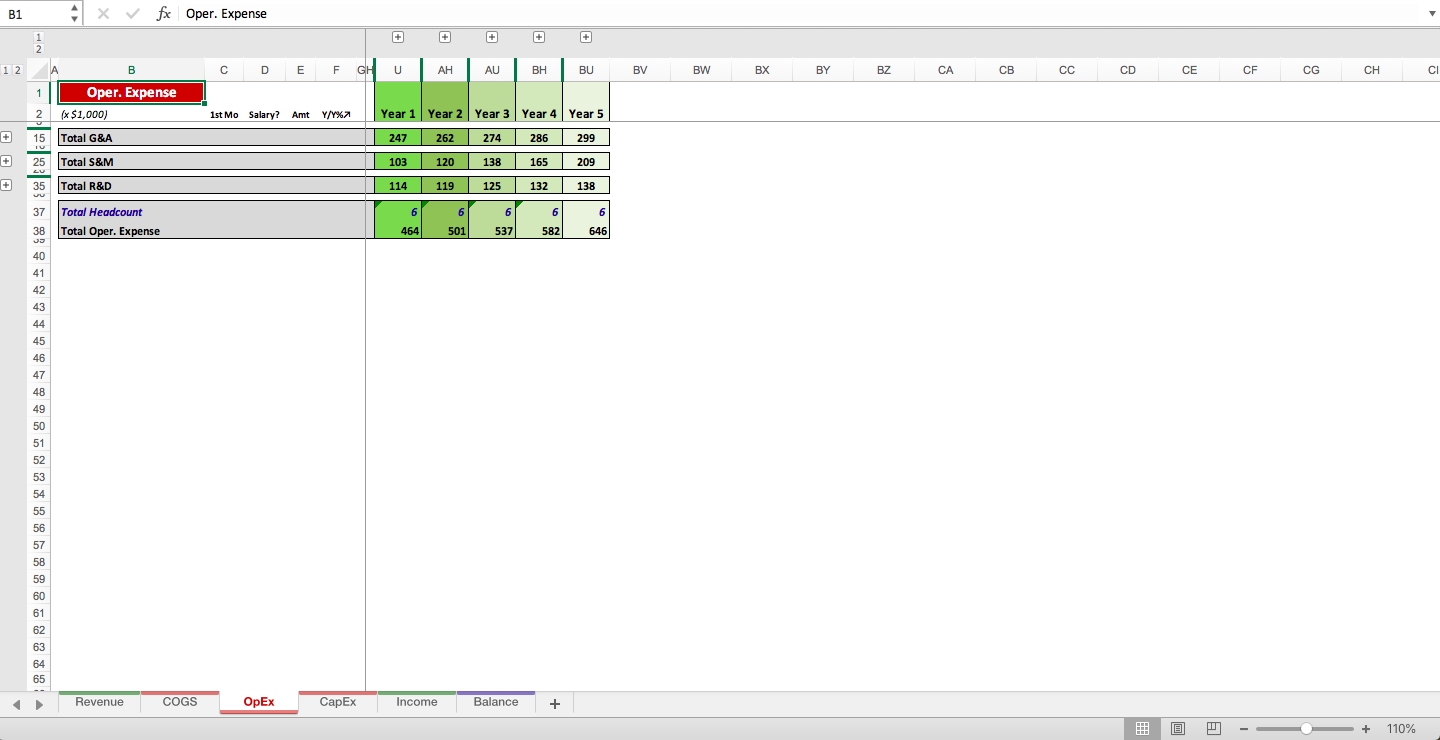Open the Income sheet tab
This screenshot has height=740, width=1440.
(417, 702)
